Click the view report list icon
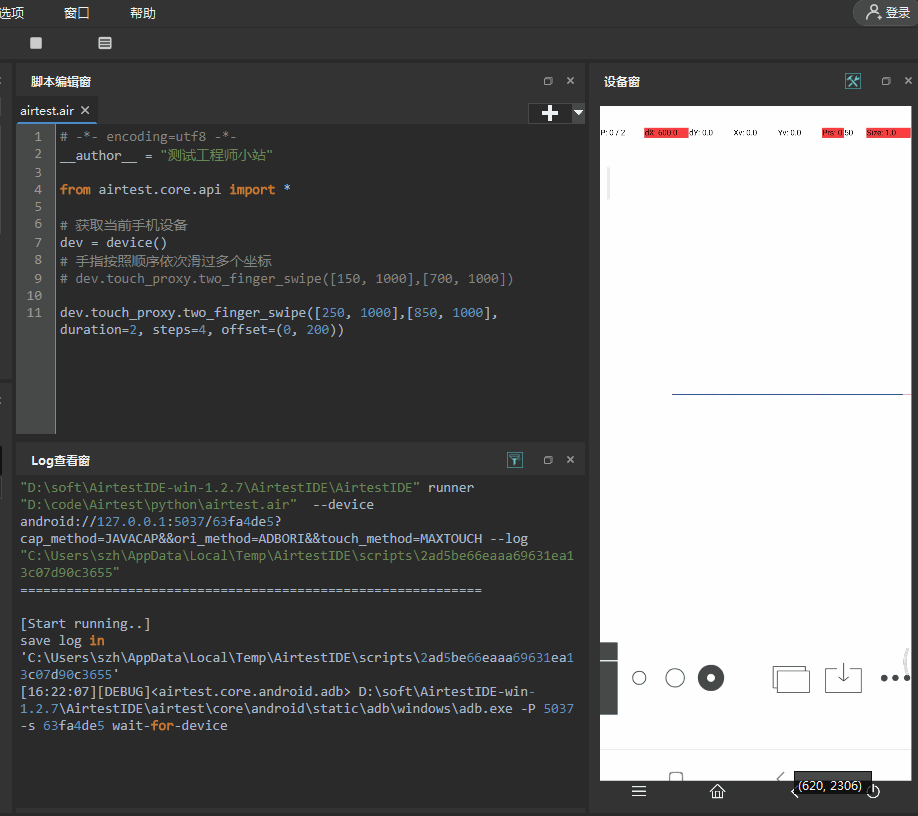Image resolution: width=918 pixels, height=816 pixels. [105, 43]
